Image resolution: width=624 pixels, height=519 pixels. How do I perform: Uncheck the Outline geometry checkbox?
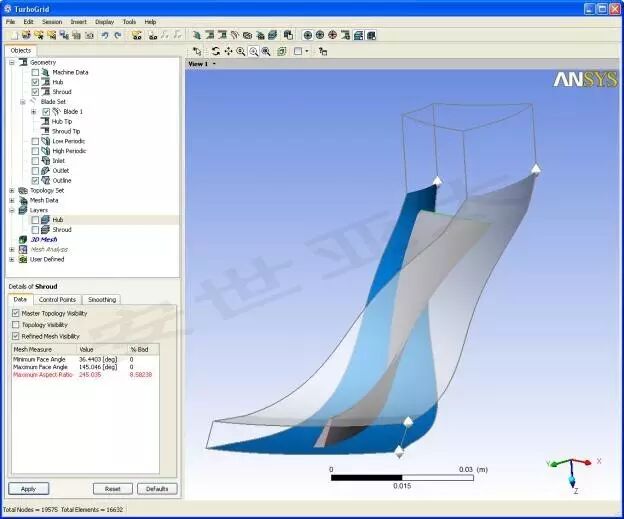(x=35, y=181)
